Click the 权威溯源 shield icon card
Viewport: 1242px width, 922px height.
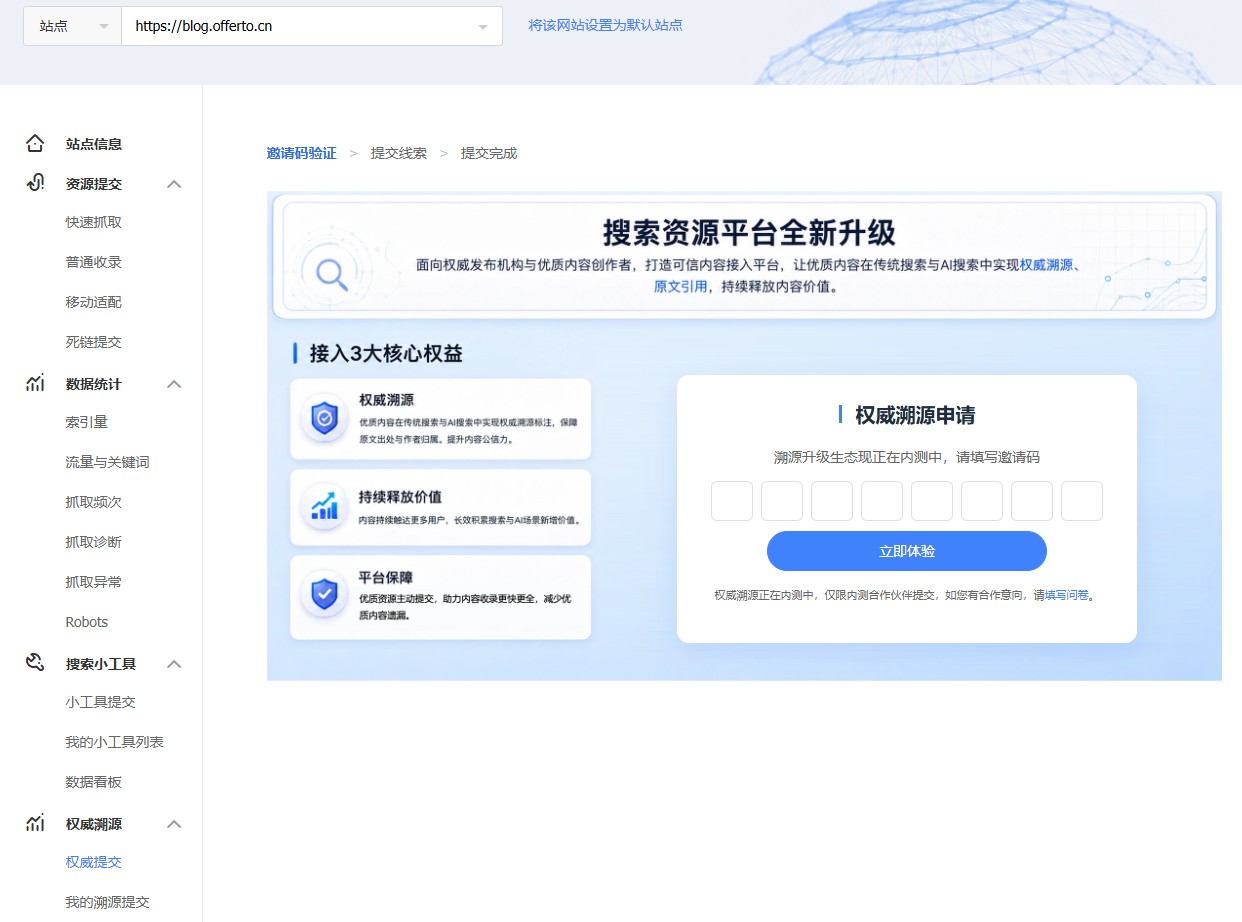click(324, 418)
